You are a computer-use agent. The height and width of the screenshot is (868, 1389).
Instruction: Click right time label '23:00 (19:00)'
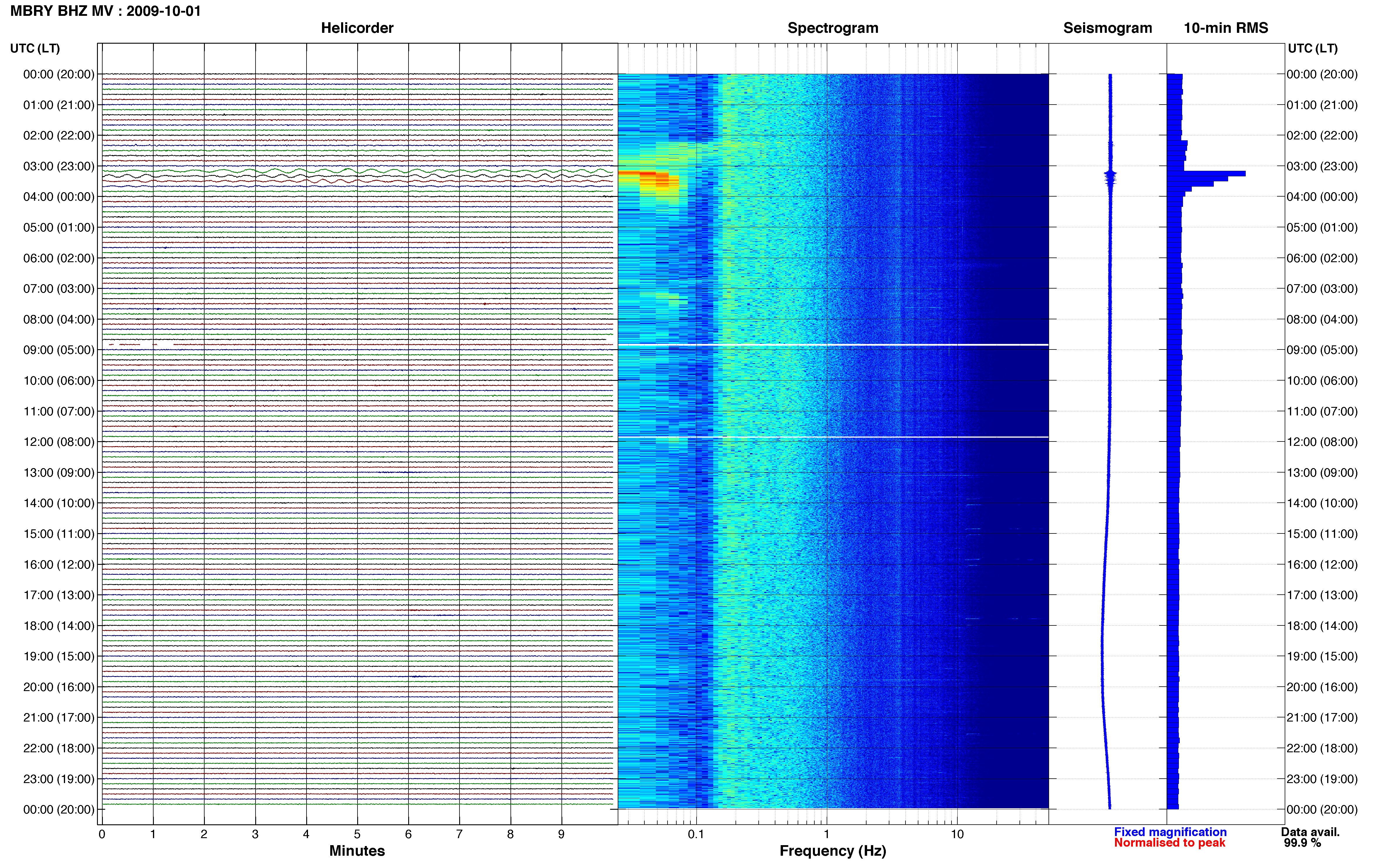click(1322, 779)
